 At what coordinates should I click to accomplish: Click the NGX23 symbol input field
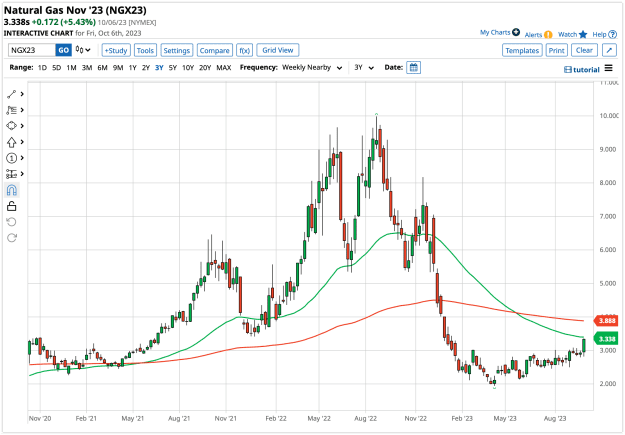pyautogui.click(x=31, y=50)
